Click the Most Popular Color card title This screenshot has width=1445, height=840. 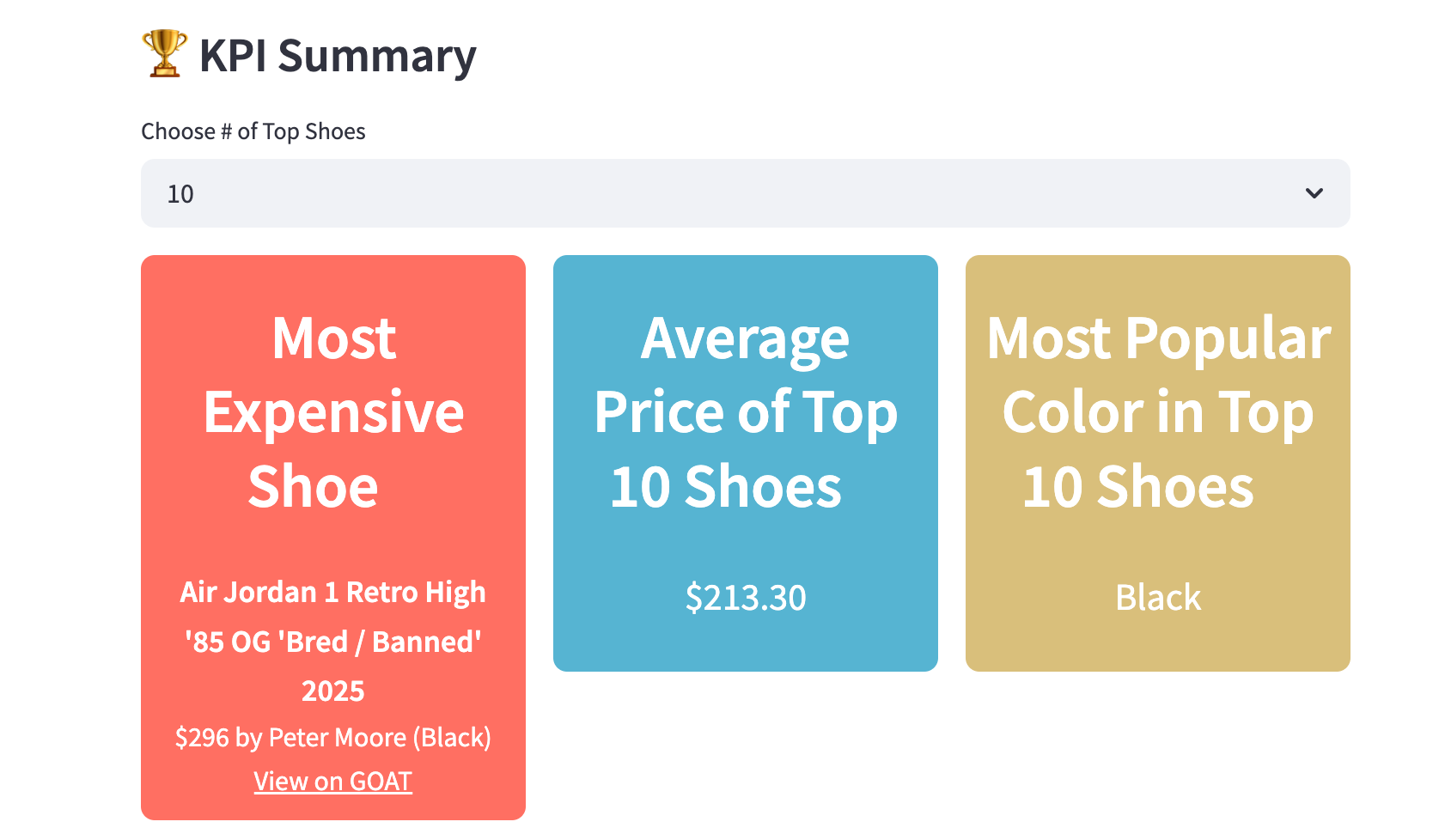(x=1159, y=412)
